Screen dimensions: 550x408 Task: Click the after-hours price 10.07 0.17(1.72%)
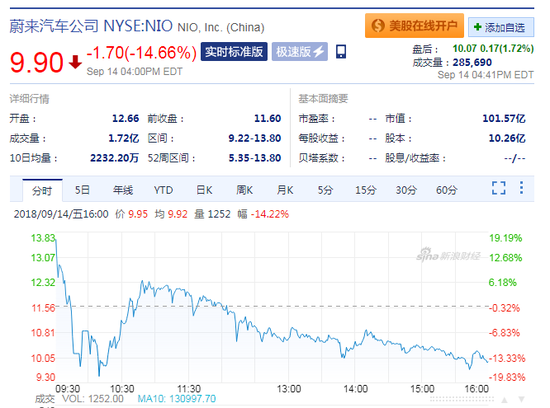493,48
